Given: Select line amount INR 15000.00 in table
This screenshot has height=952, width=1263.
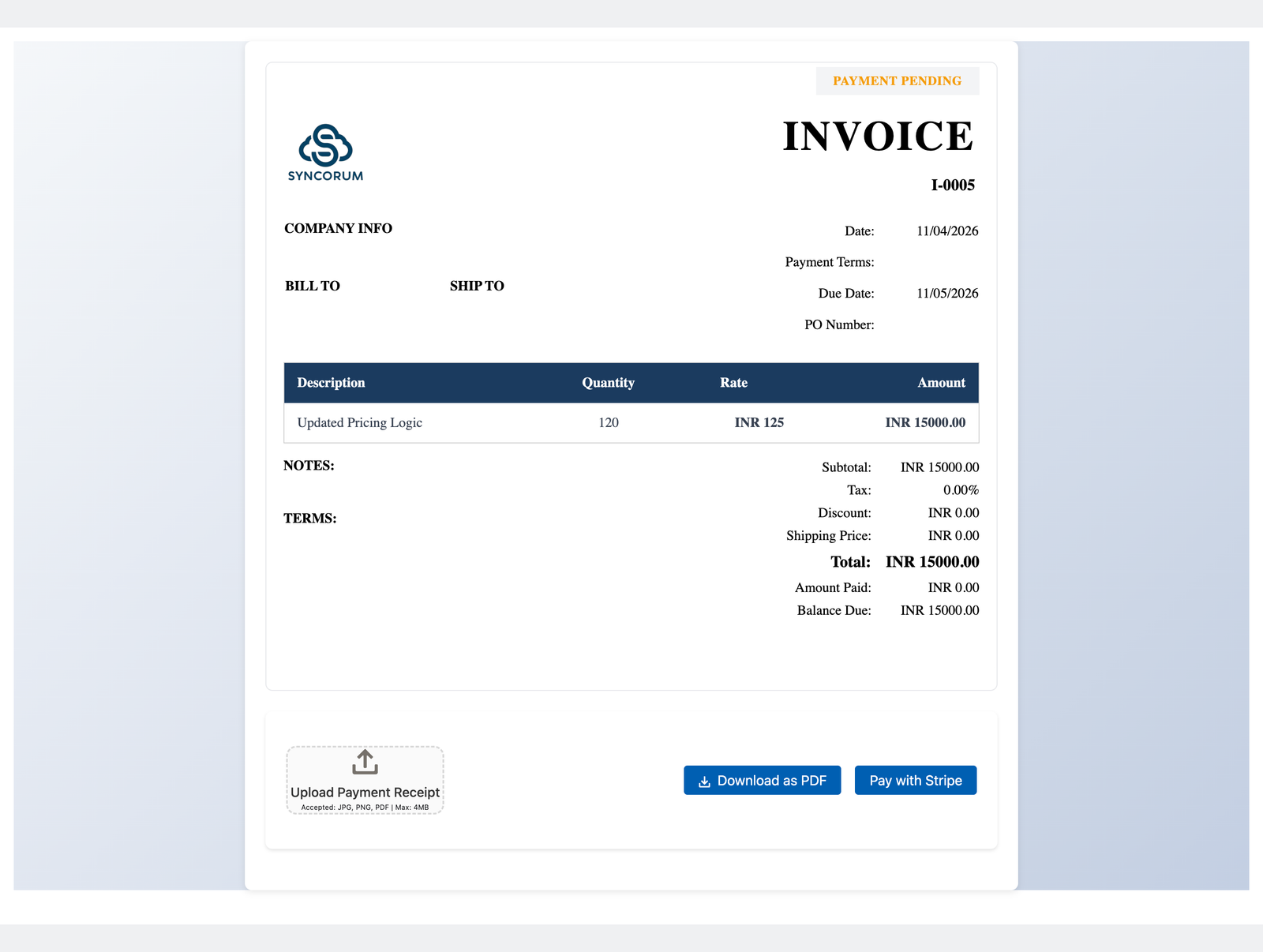Looking at the screenshot, I should point(925,422).
